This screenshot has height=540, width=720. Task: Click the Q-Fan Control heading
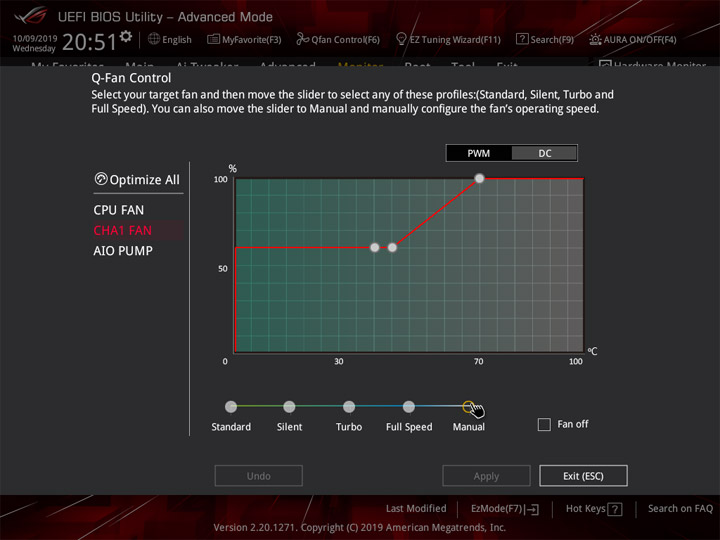coord(131,78)
